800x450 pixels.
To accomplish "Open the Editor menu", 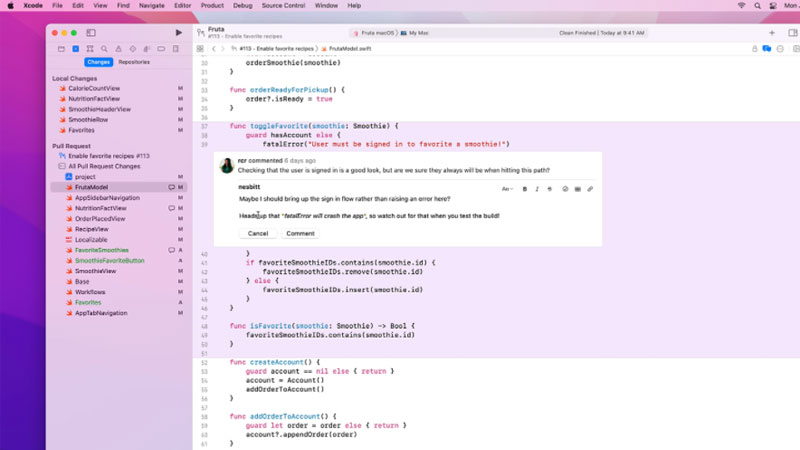I will click(182, 6).
